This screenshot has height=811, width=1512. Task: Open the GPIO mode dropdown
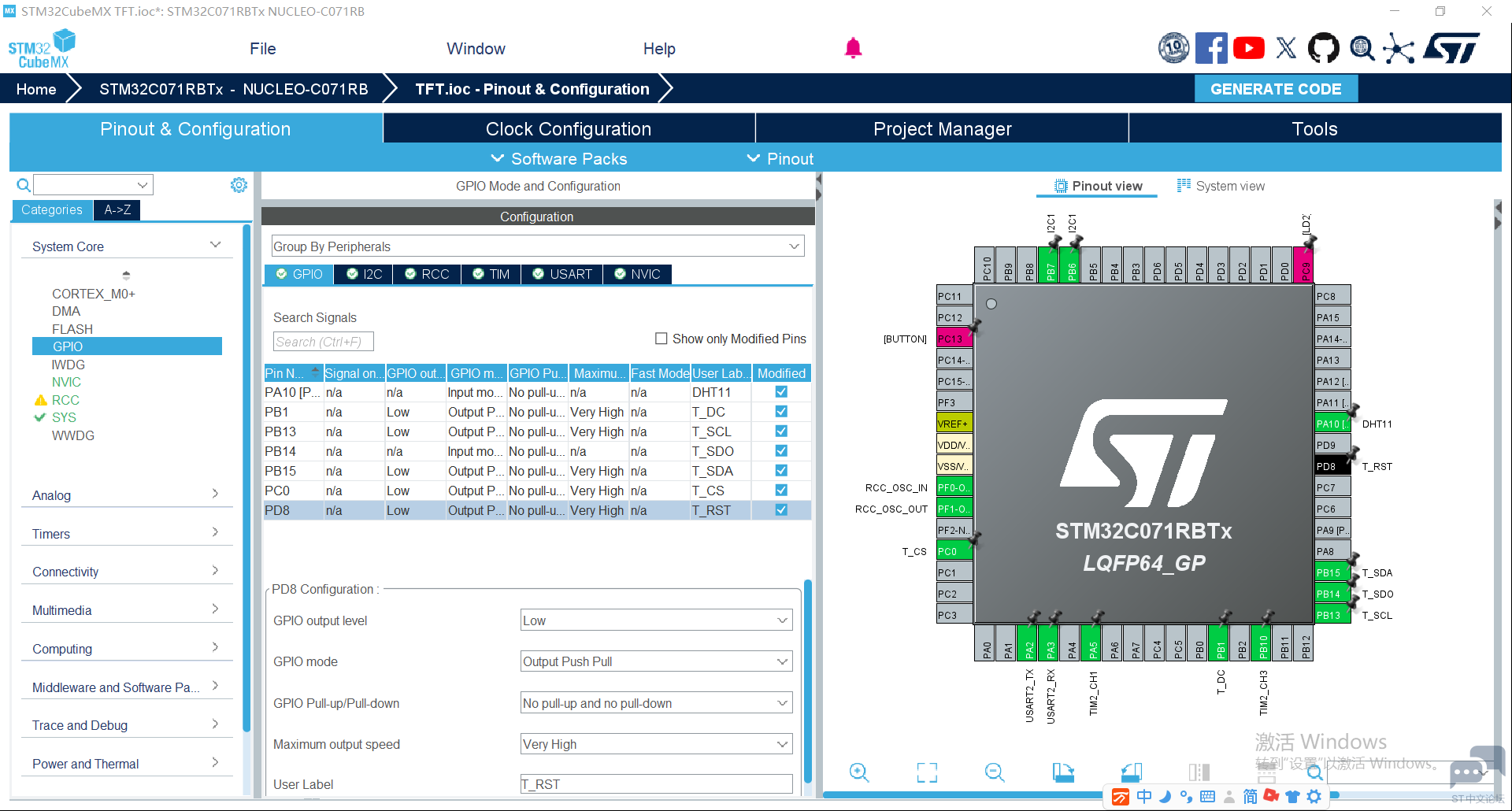coord(657,661)
